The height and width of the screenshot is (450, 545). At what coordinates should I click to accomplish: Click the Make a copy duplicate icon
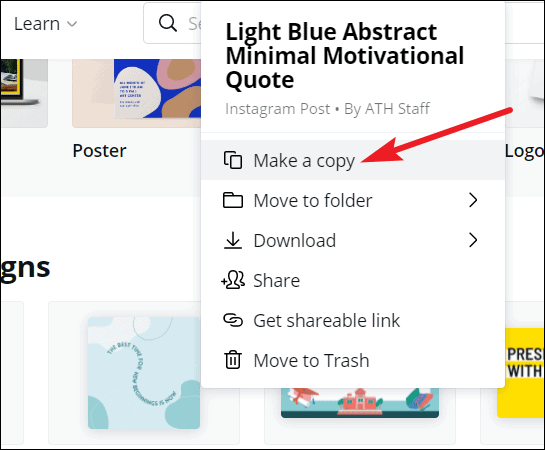233,160
